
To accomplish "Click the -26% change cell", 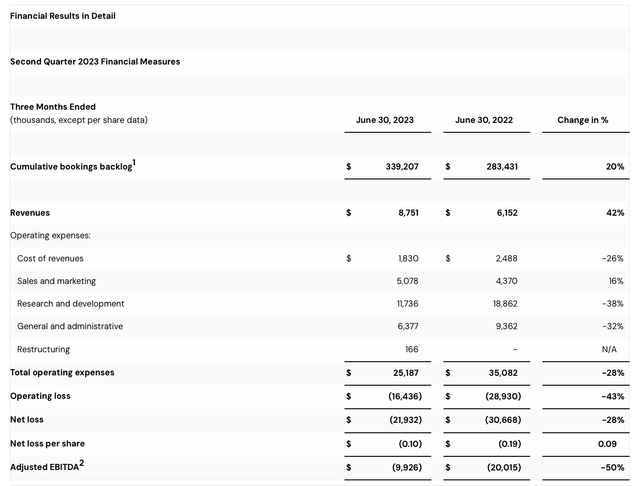I will 613,258.
